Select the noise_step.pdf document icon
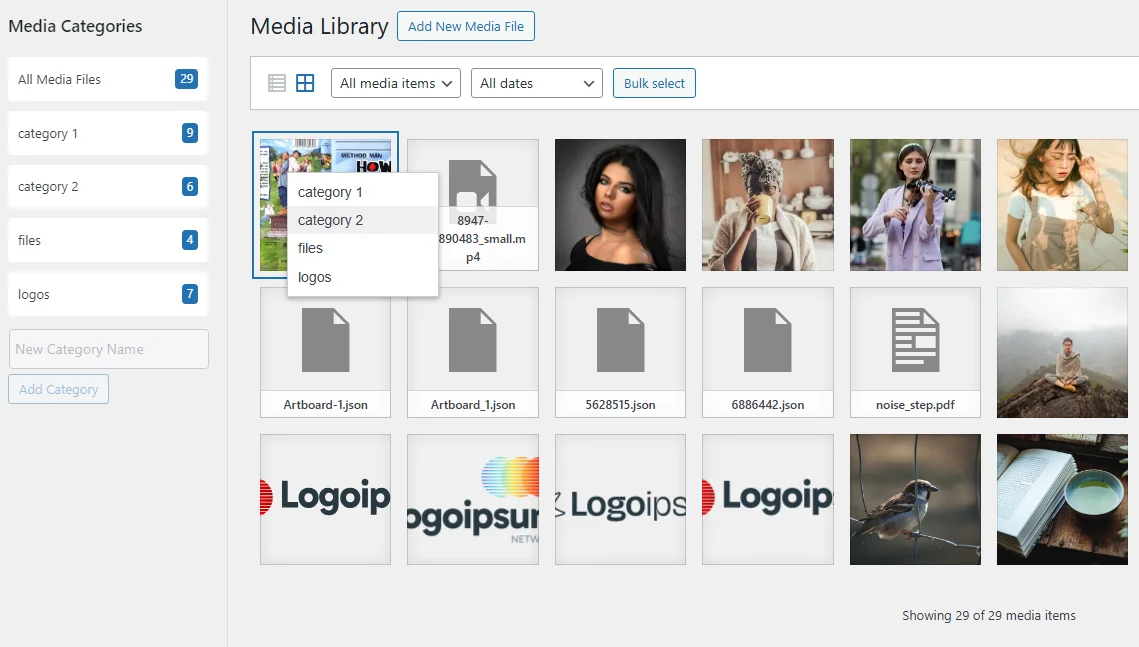This screenshot has width=1139, height=647. point(915,341)
